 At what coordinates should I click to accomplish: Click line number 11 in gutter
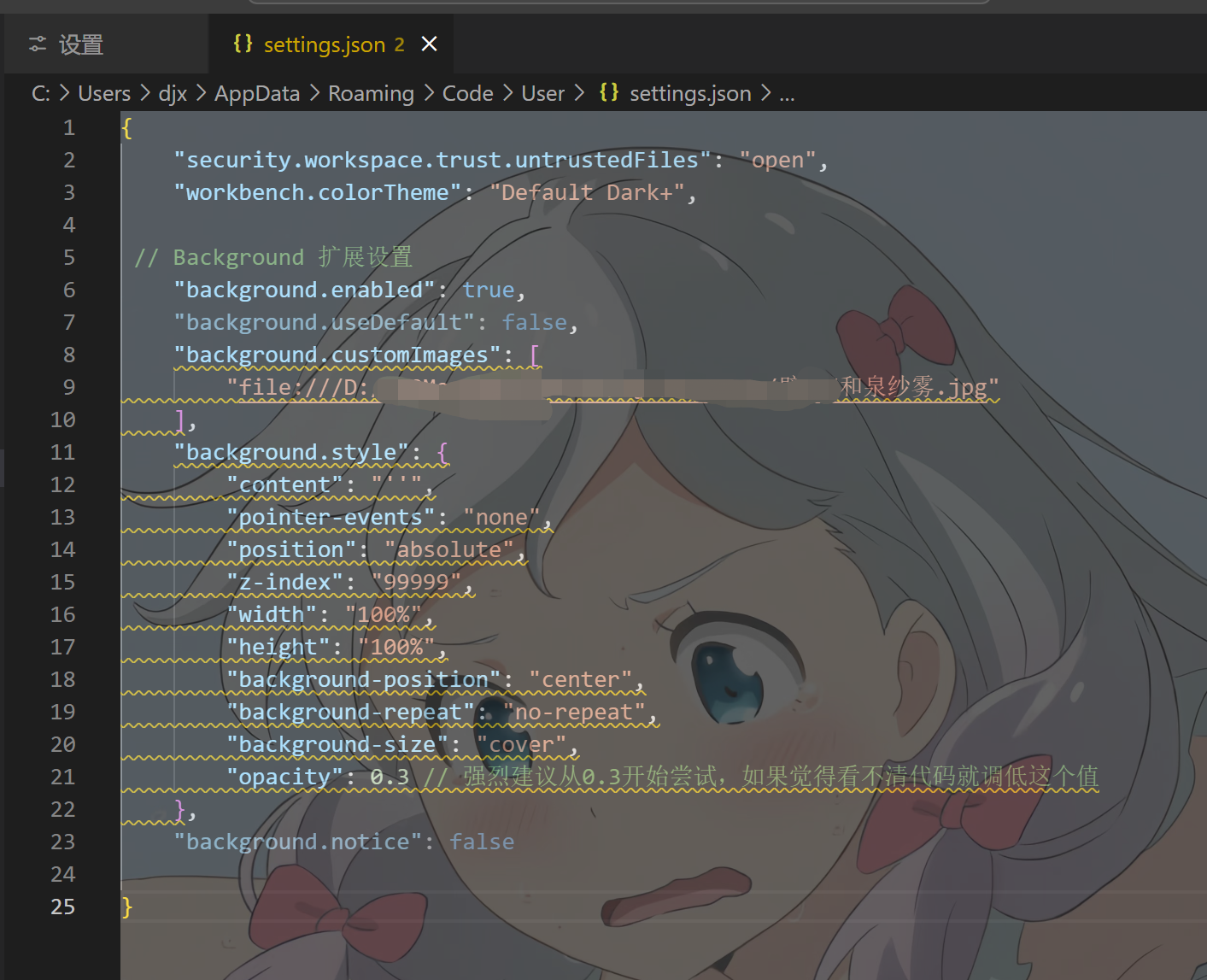point(63,453)
